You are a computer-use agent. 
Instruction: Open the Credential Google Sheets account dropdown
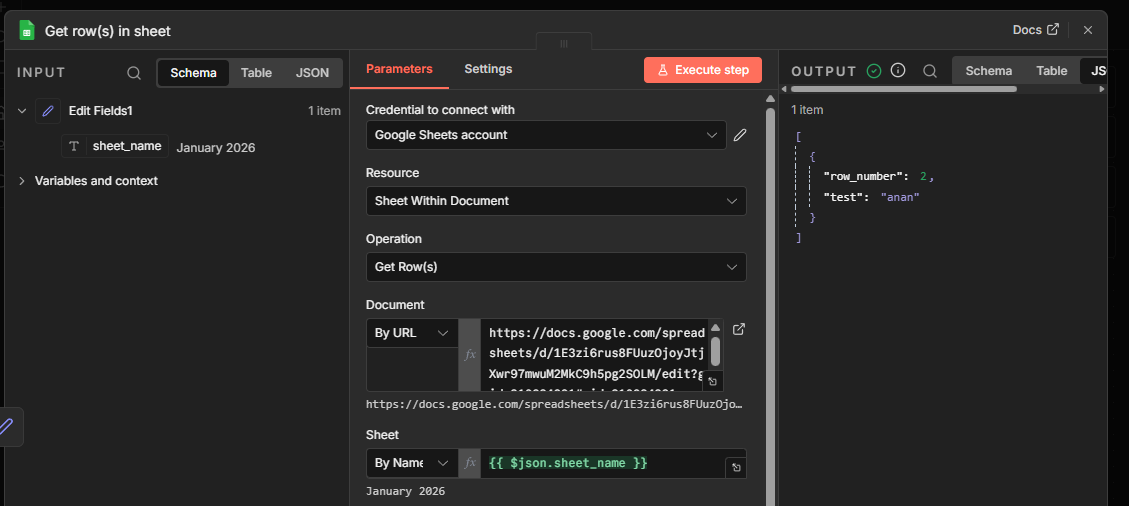click(546, 135)
